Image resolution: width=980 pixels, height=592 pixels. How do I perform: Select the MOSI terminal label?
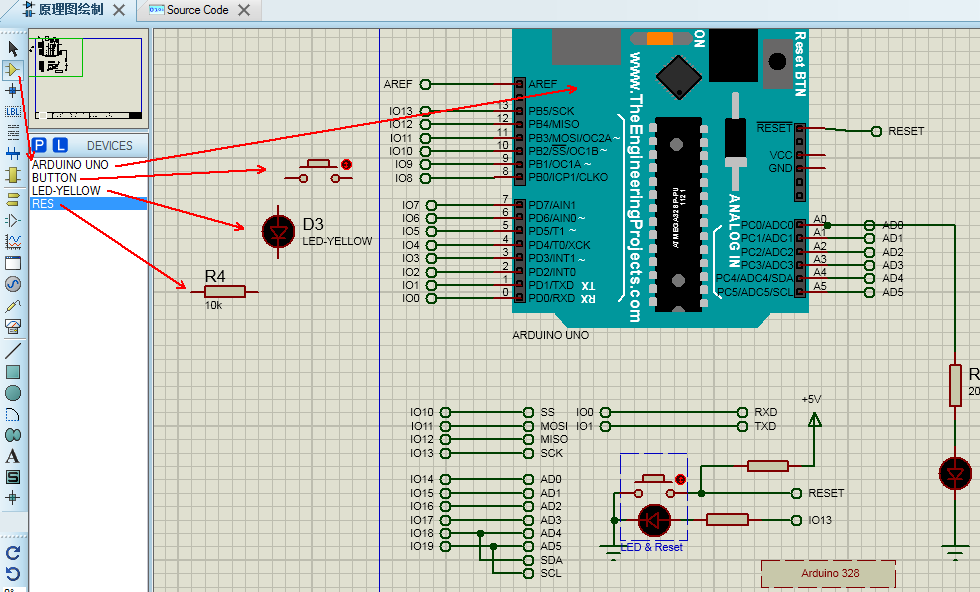[554, 426]
